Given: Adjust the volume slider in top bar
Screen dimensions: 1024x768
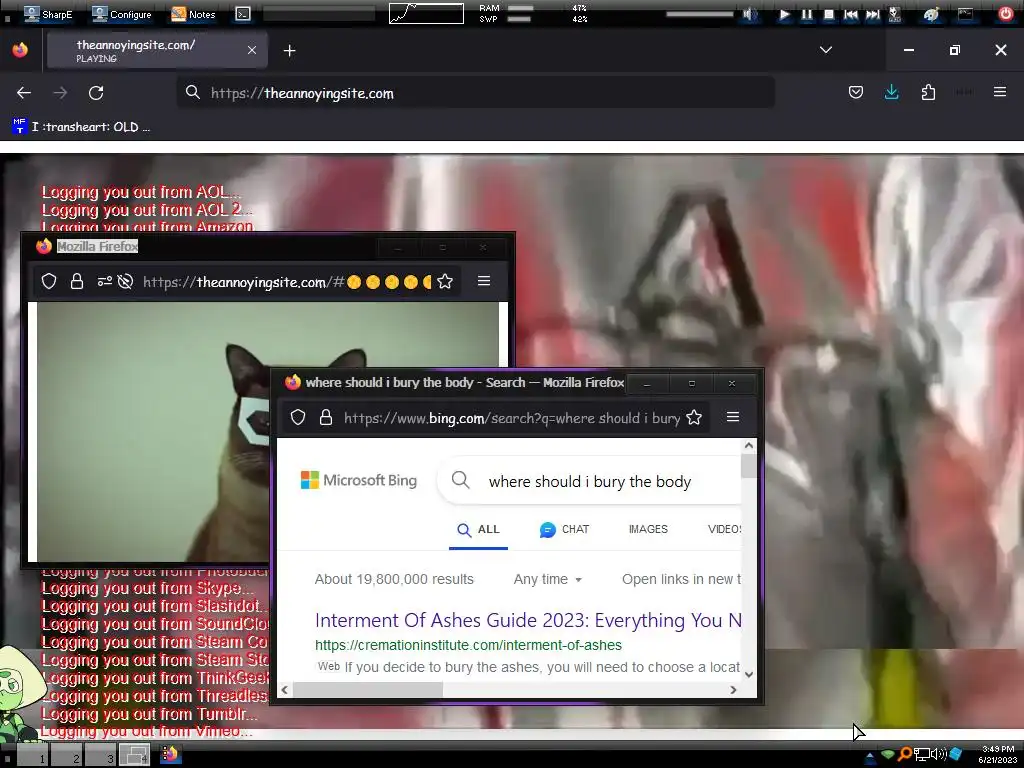Looking at the screenshot, I should click(699, 14).
